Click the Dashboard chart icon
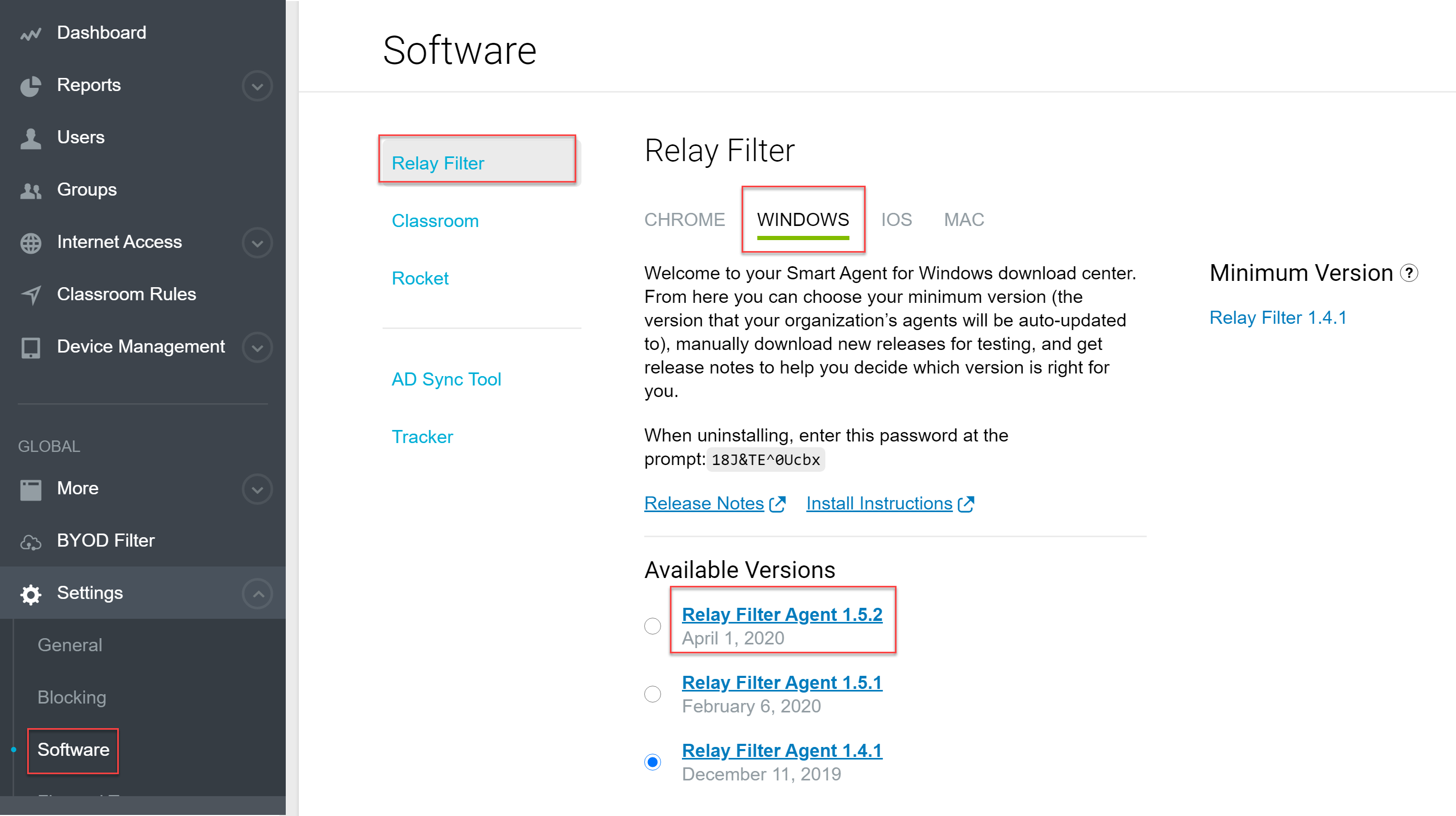 click(x=30, y=34)
